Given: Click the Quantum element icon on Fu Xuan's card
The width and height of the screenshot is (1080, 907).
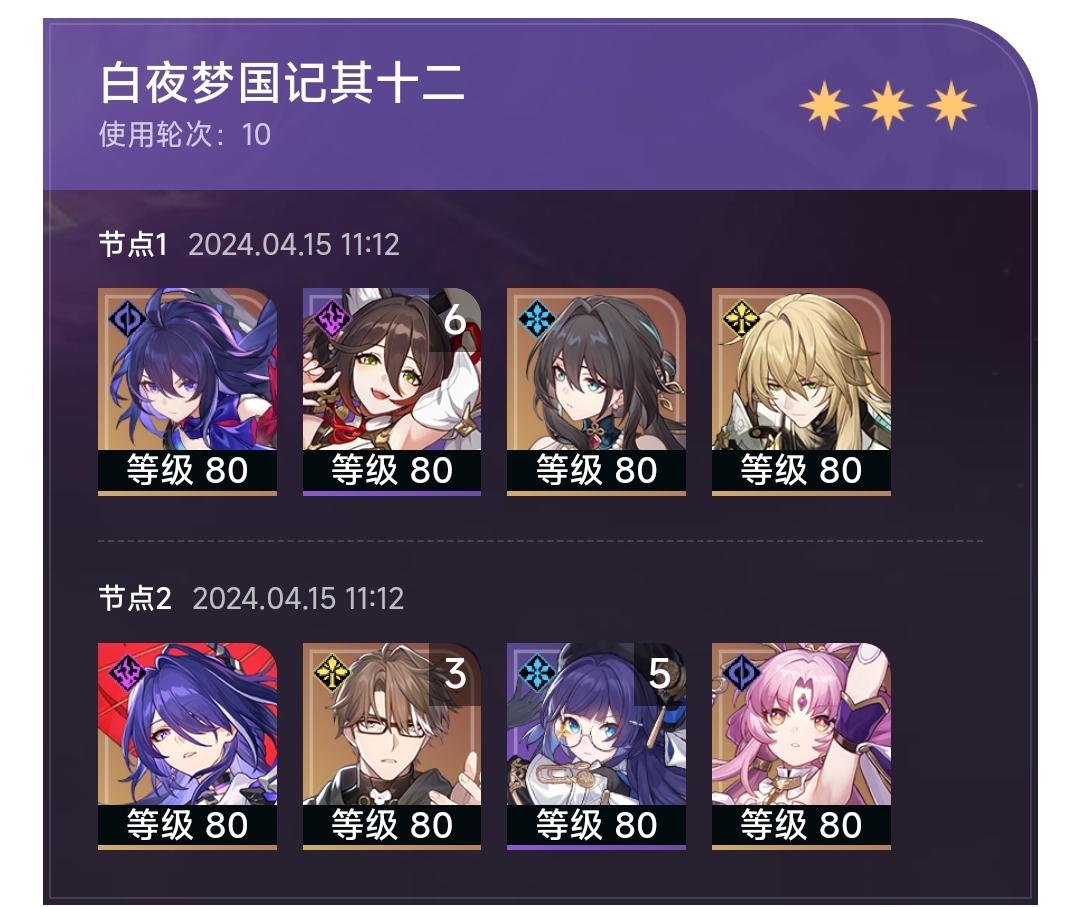Looking at the screenshot, I should (x=741, y=673).
